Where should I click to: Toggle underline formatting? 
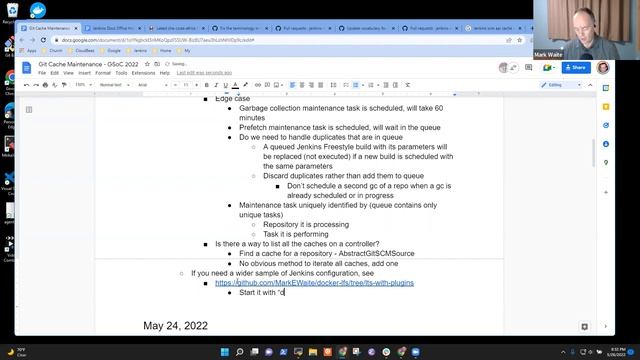225,85
